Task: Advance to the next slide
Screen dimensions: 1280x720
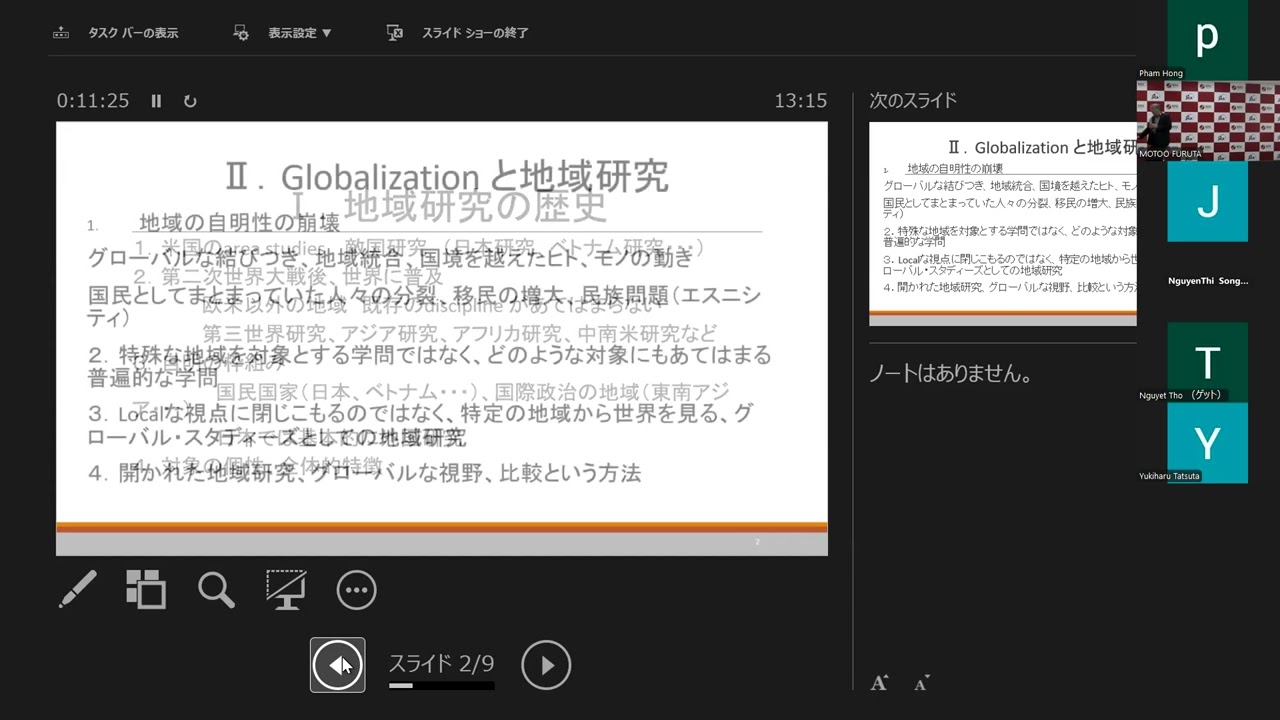Action: click(x=546, y=665)
